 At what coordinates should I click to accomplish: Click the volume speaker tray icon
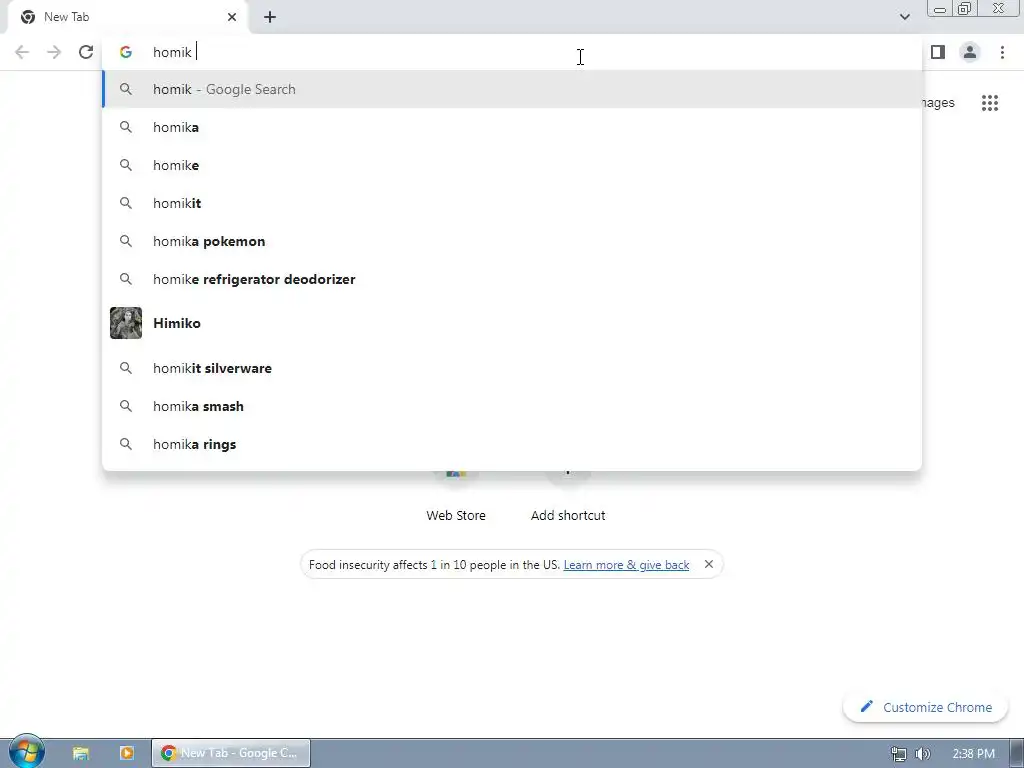point(923,754)
